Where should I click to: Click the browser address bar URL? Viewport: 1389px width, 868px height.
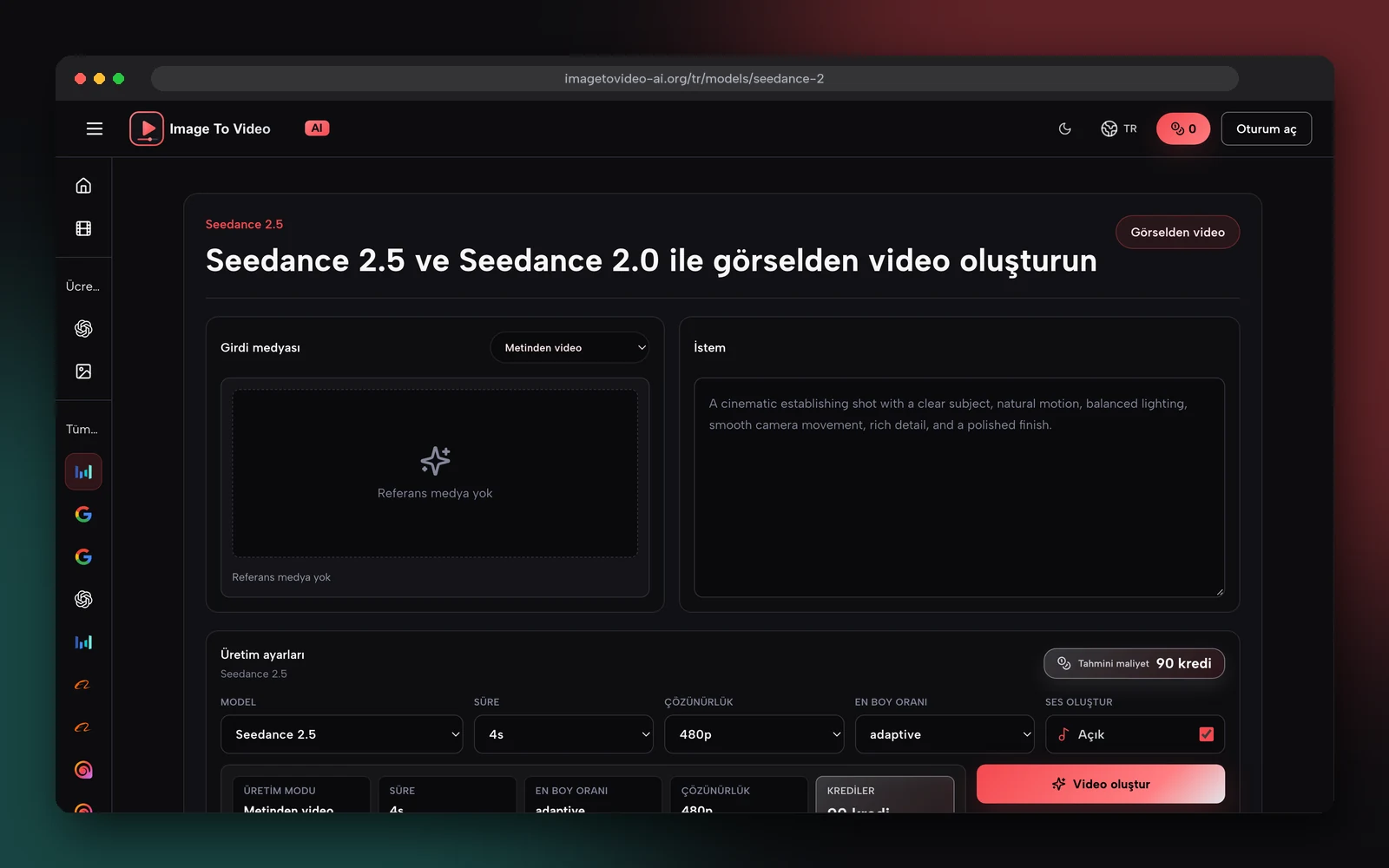694,79
